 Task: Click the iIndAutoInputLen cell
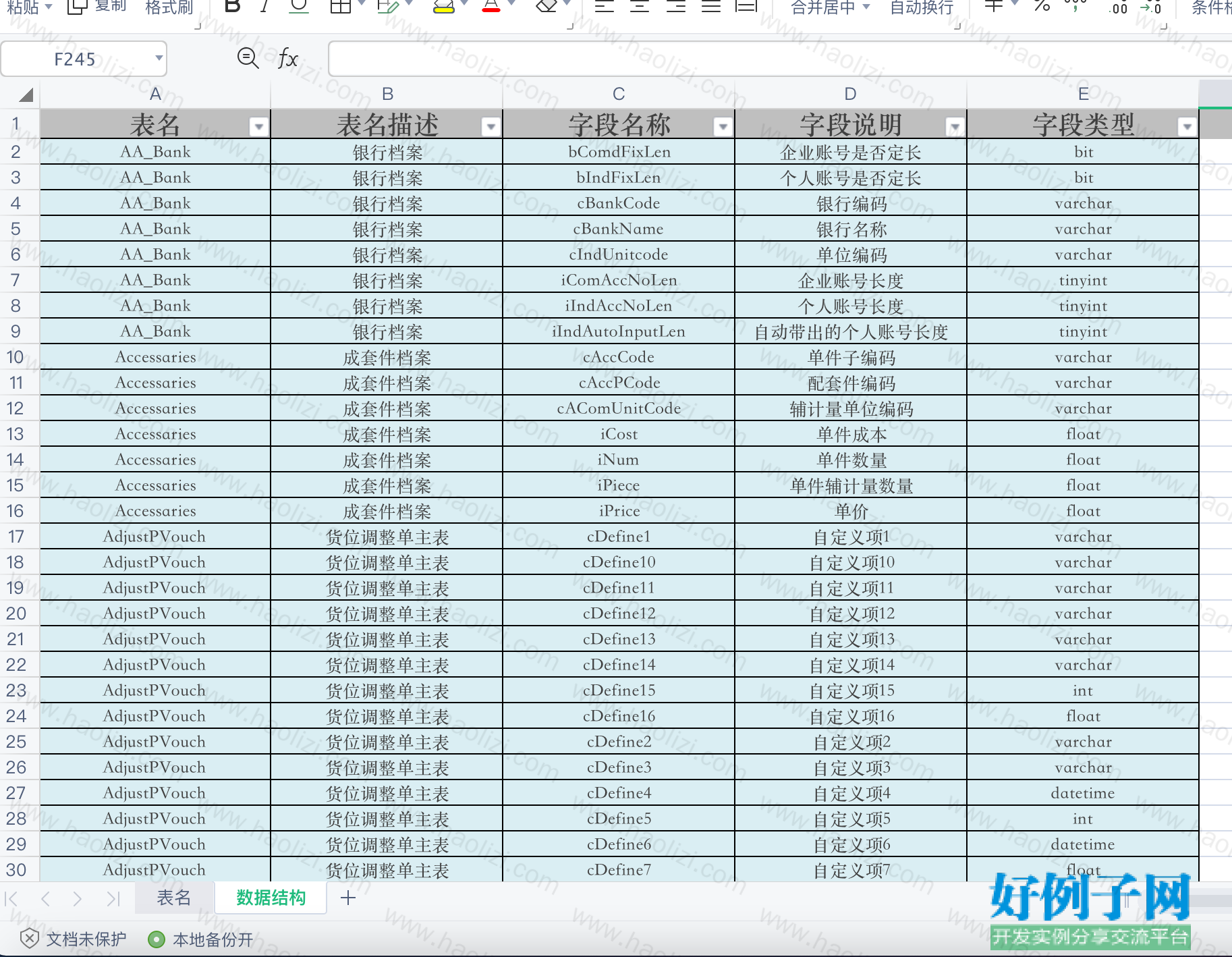[x=619, y=331]
